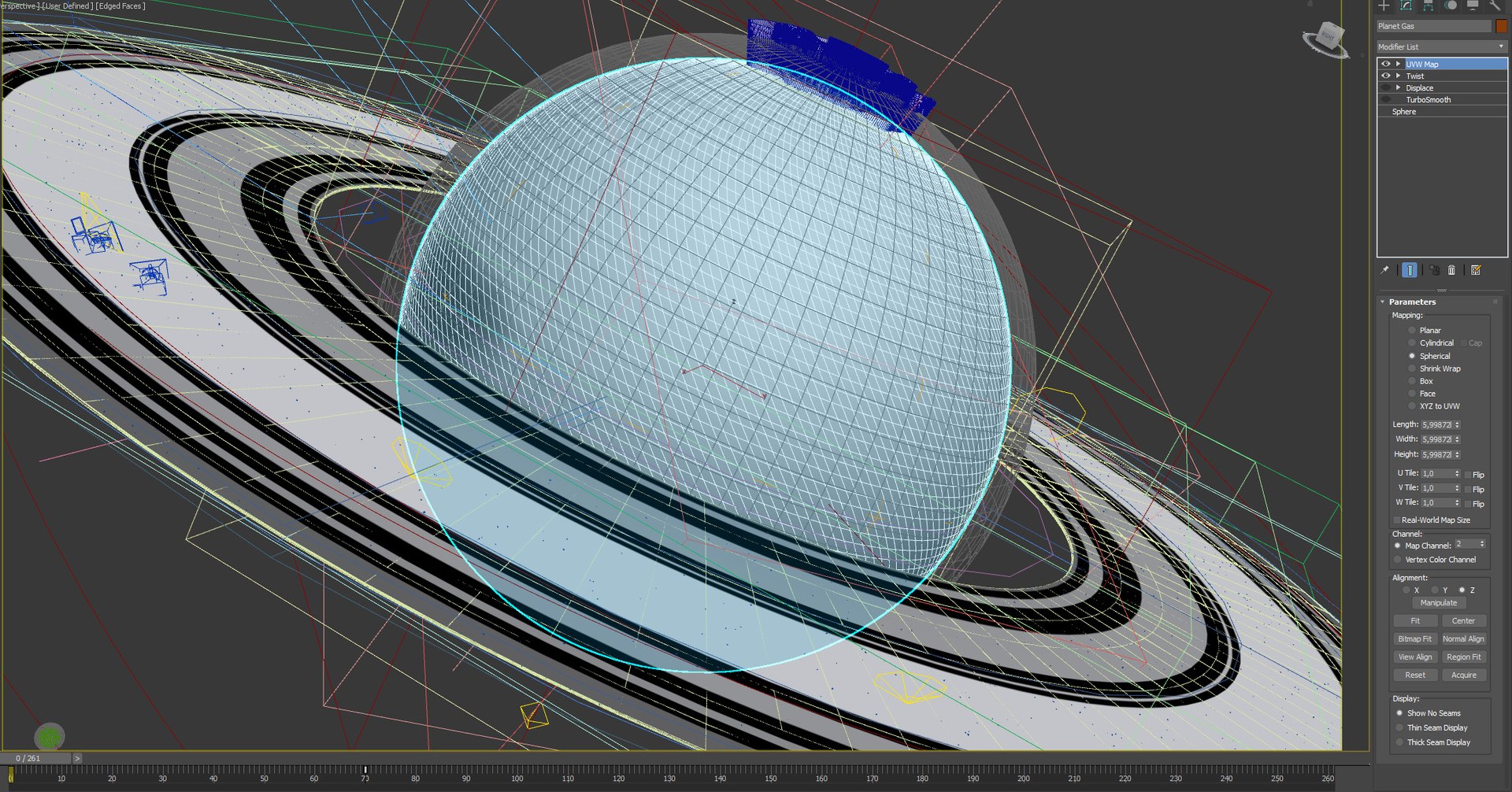The image size is (1512, 792).
Task: Open the Create command panel tab
Action: (1384, 6)
